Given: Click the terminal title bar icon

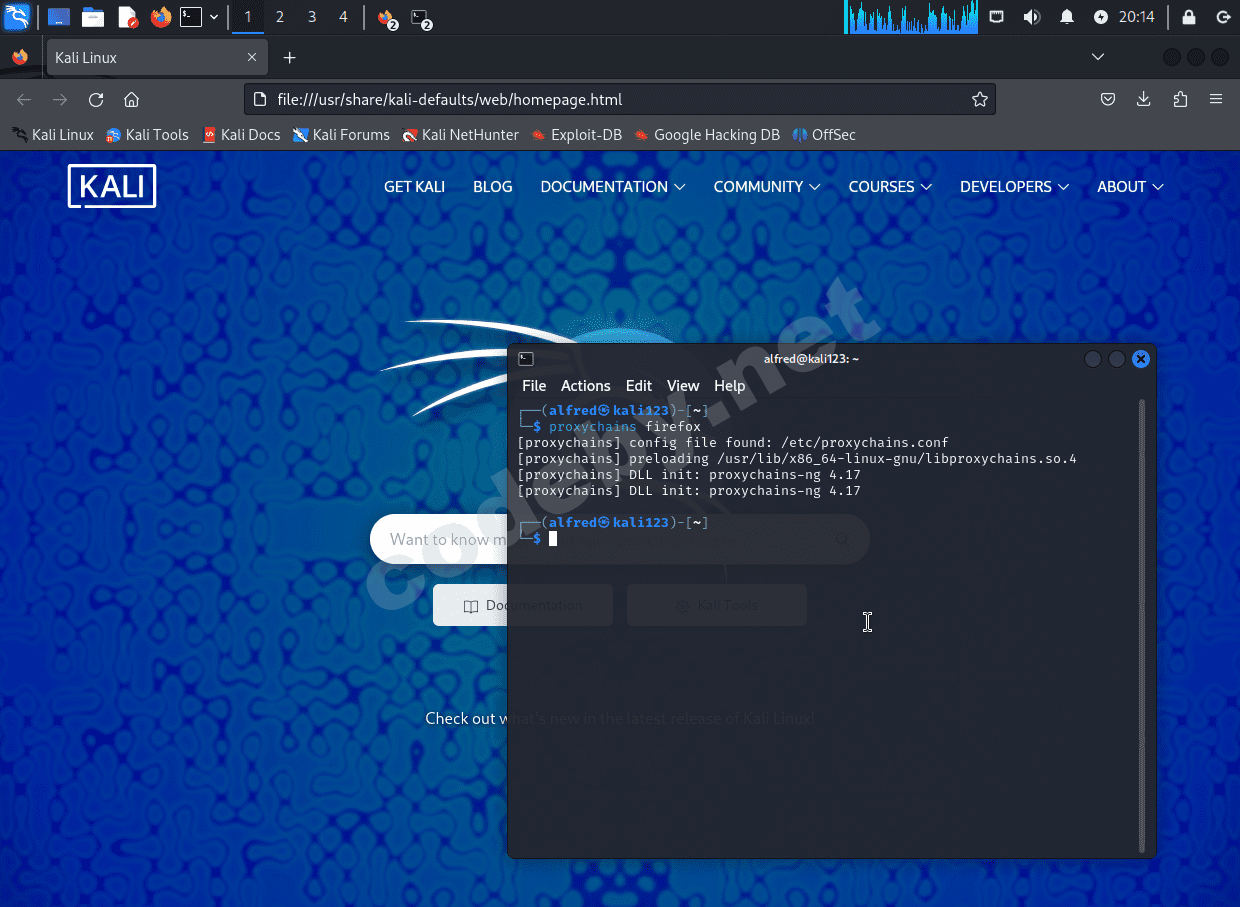Looking at the screenshot, I should click(526, 358).
